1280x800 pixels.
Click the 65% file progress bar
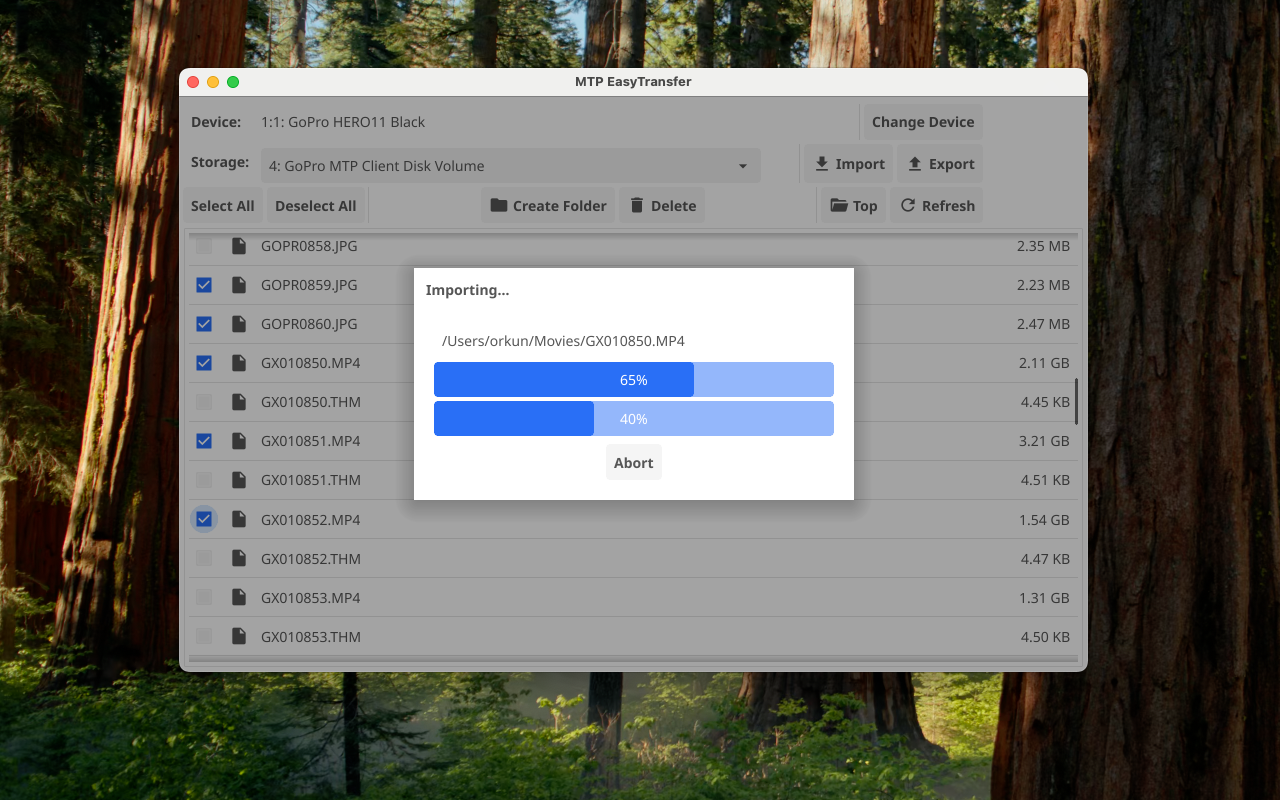[x=633, y=380]
